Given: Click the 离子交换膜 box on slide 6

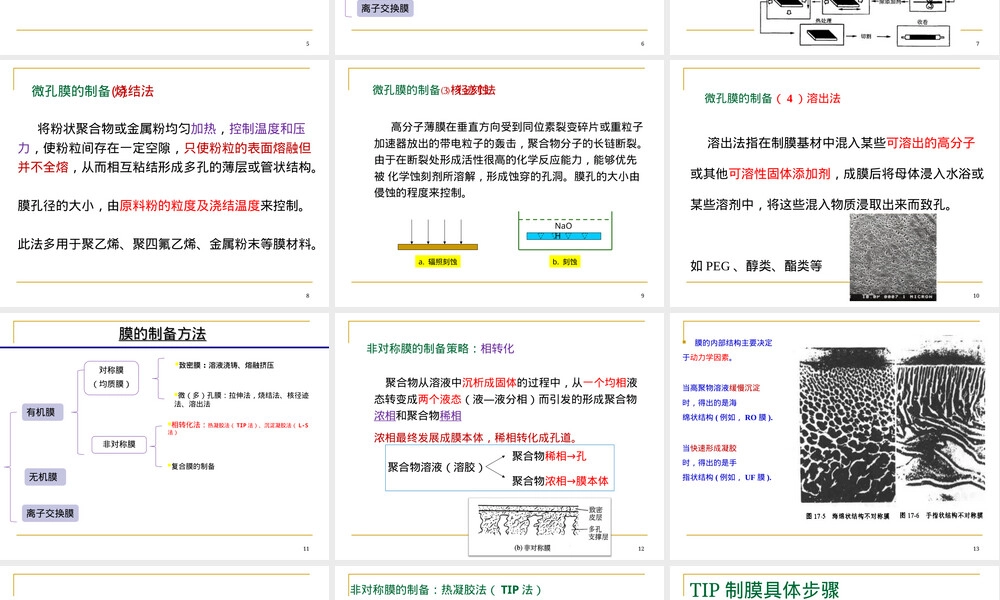Looking at the screenshot, I should (385, 8).
